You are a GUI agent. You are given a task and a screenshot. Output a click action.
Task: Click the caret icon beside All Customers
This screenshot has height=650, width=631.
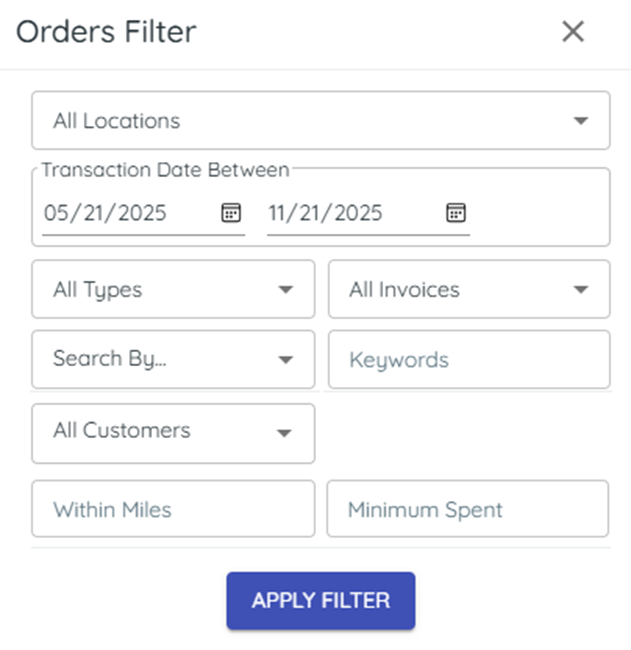(x=285, y=433)
